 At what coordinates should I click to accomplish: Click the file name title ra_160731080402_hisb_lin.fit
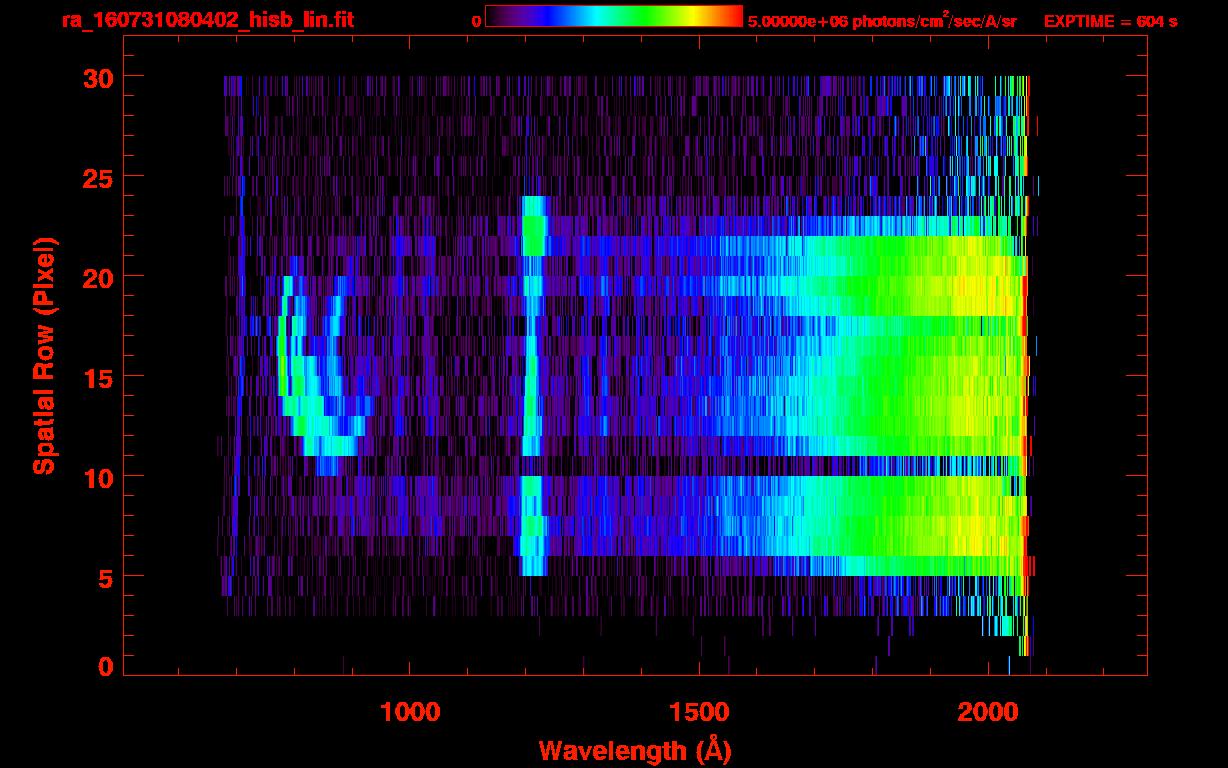tap(206, 20)
